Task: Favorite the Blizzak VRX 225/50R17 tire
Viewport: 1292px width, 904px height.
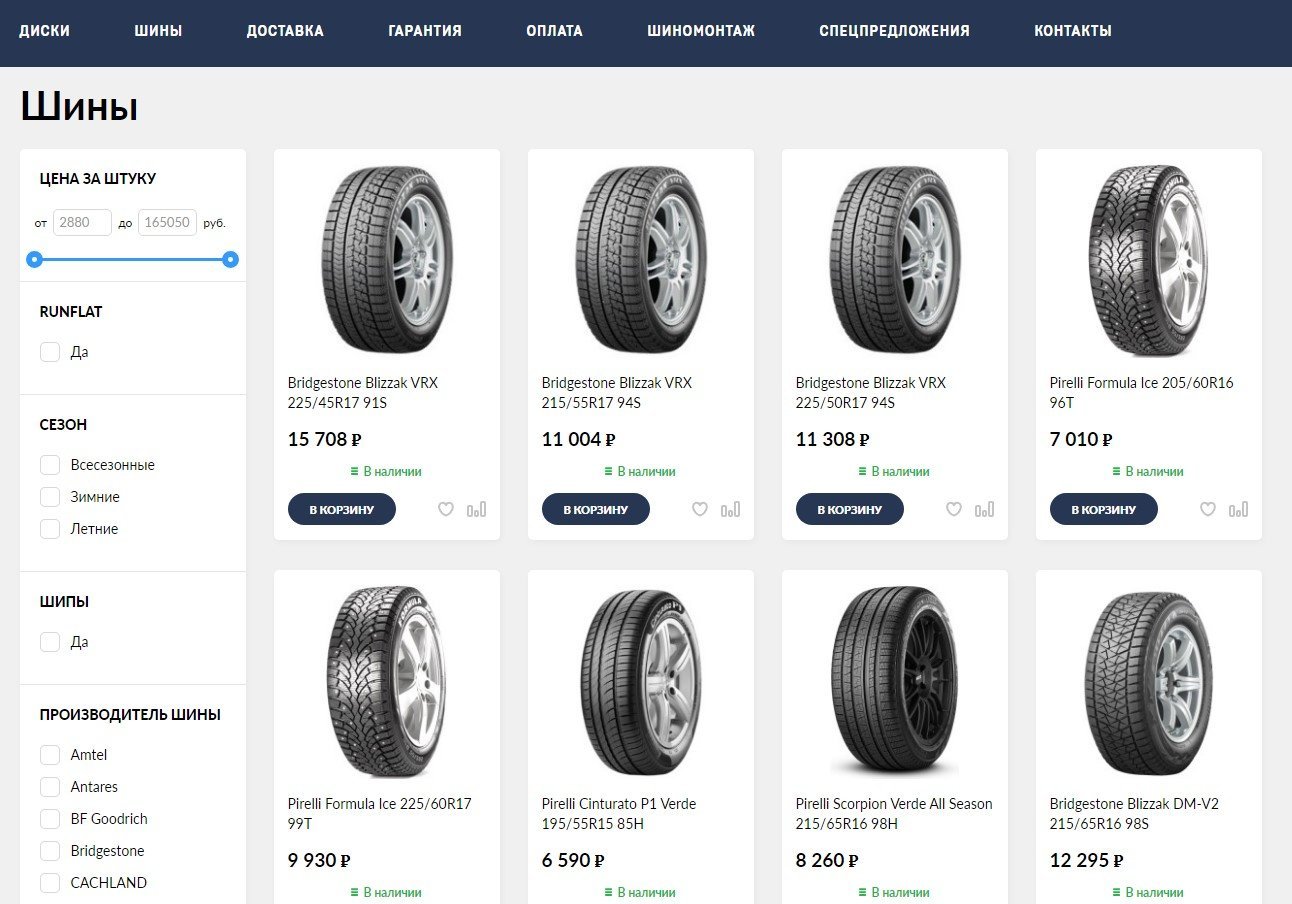Action: (954, 510)
